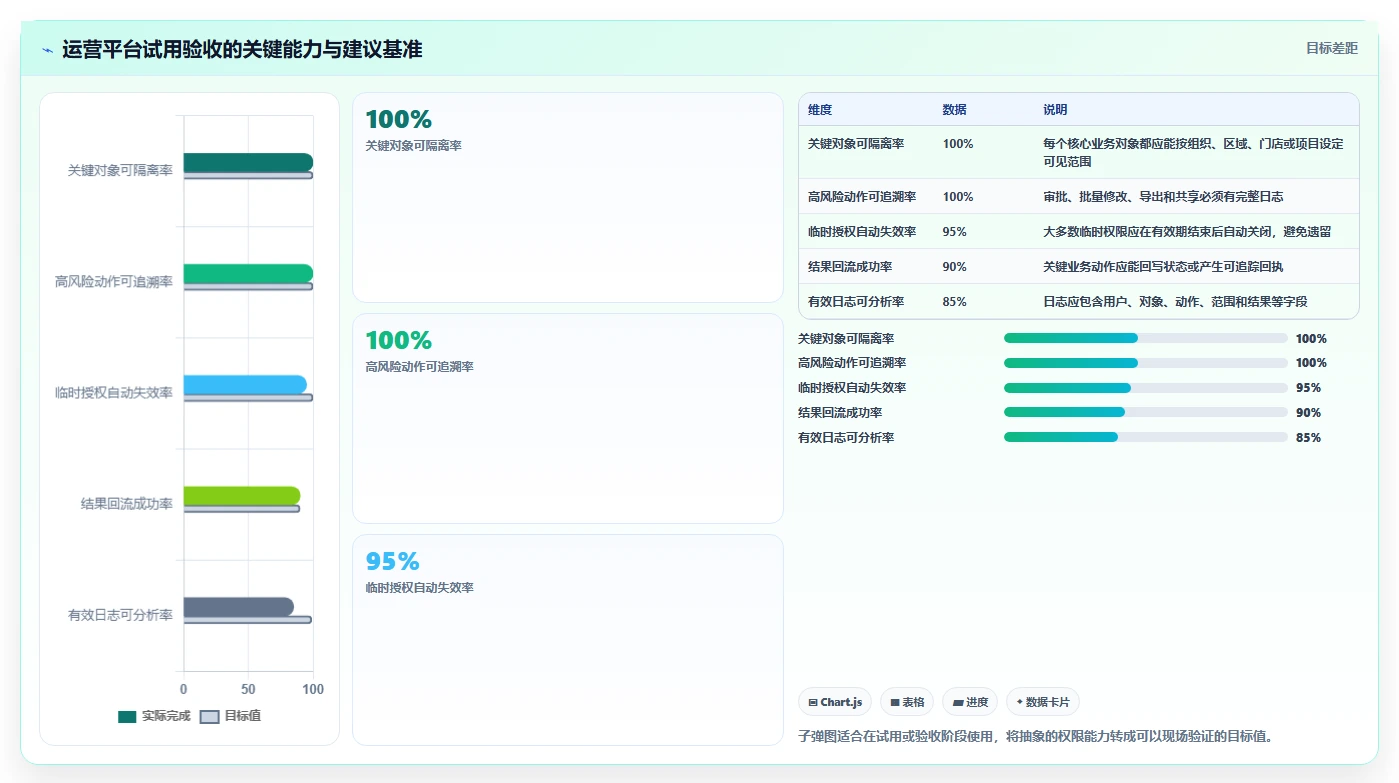Open the 100% 高风险动作可追溯率 data card
1399x783 pixels.
tap(568, 418)
